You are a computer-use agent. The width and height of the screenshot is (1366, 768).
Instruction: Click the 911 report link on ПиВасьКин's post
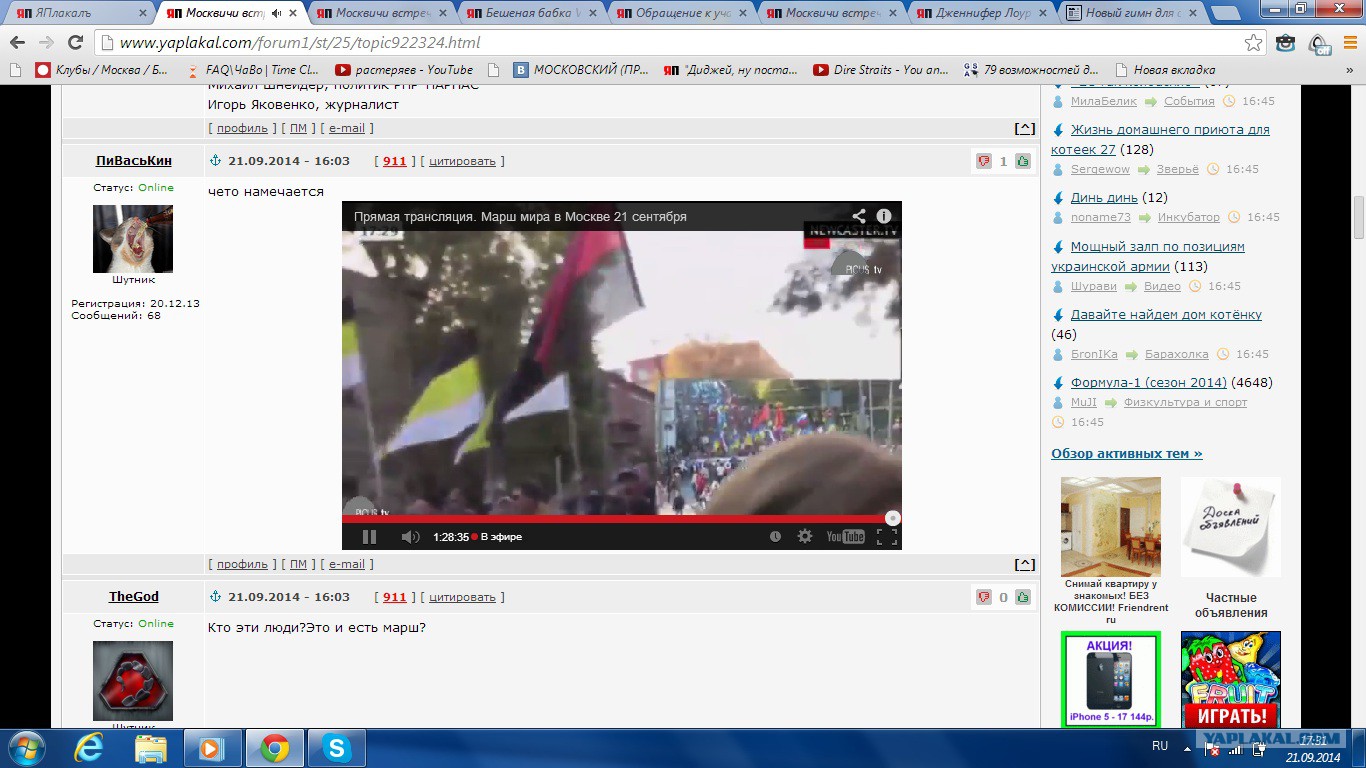[395, 161]
